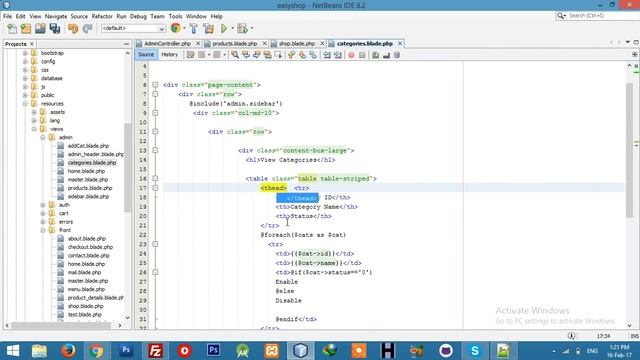
Task: Click the Shift Line Left icon
Action: coord(327,55)
